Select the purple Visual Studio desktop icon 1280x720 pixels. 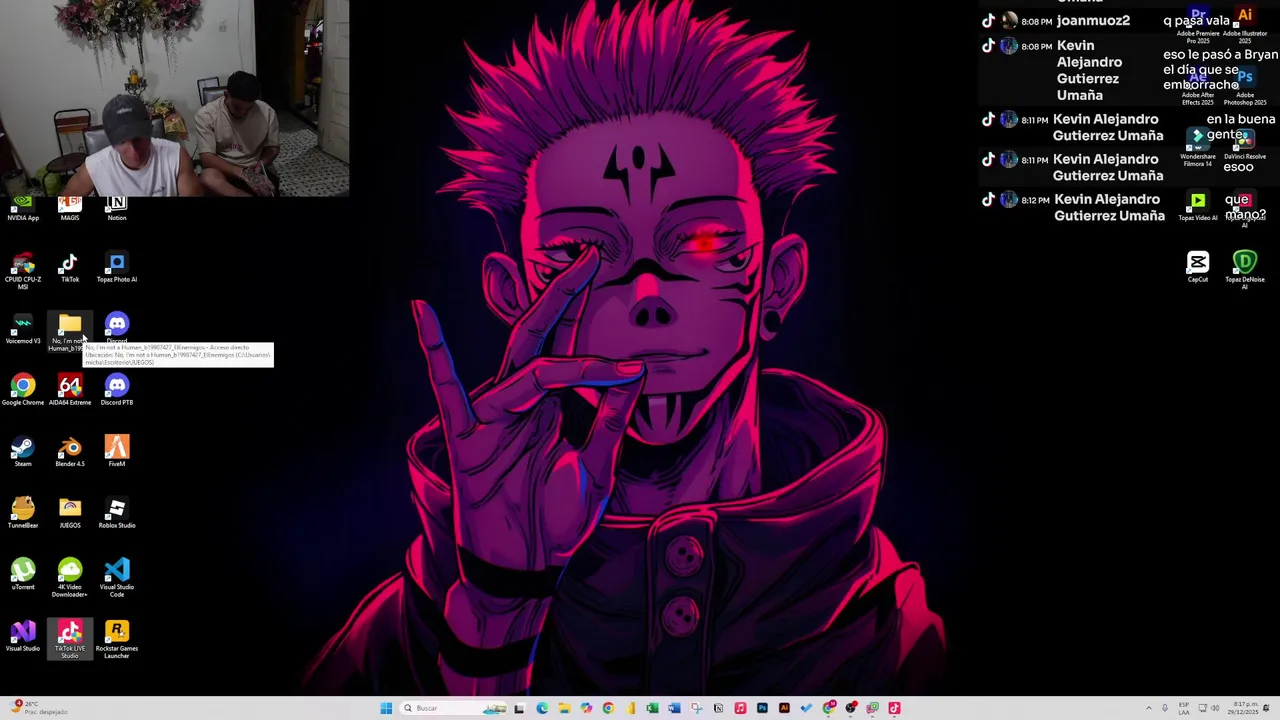23,637
